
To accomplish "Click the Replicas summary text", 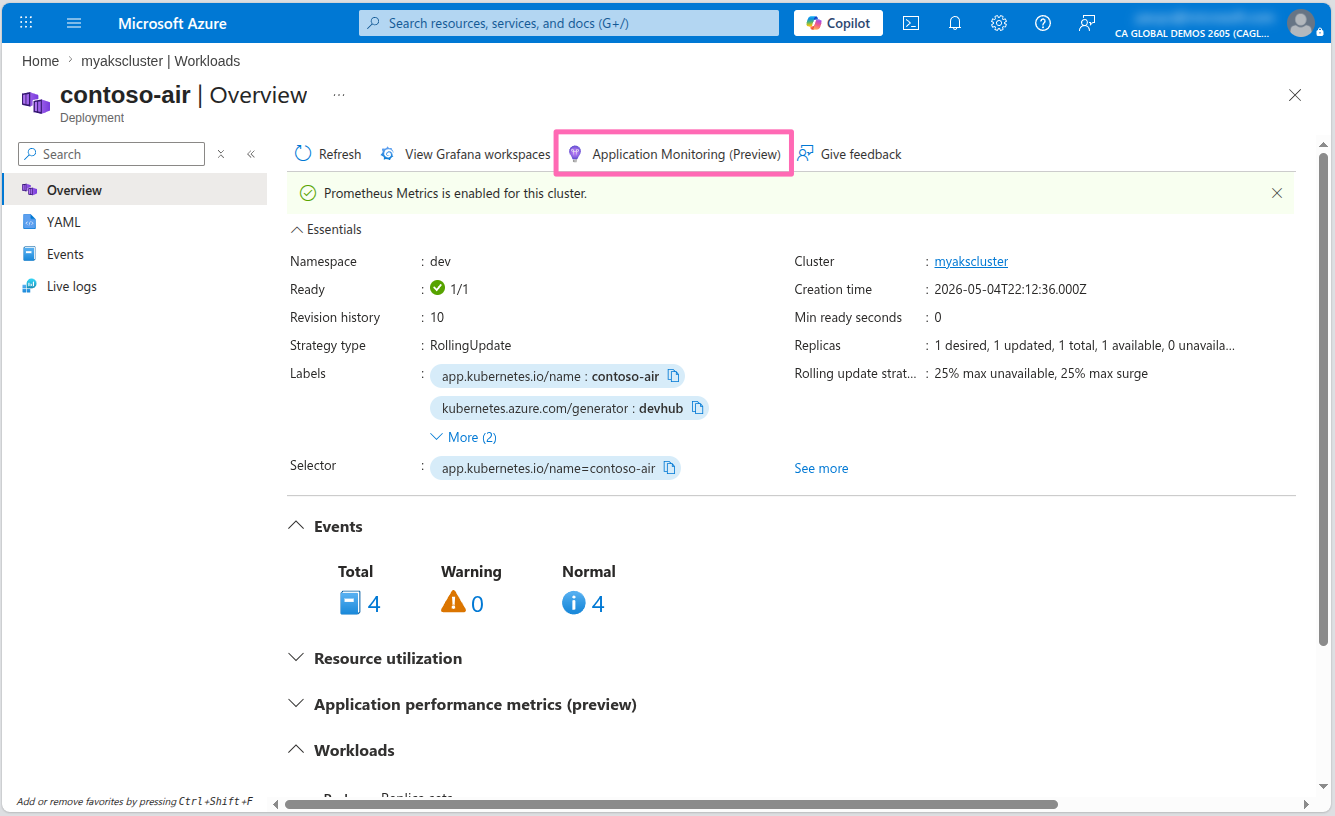I will pyautogui.click(x=1084, y=345).
